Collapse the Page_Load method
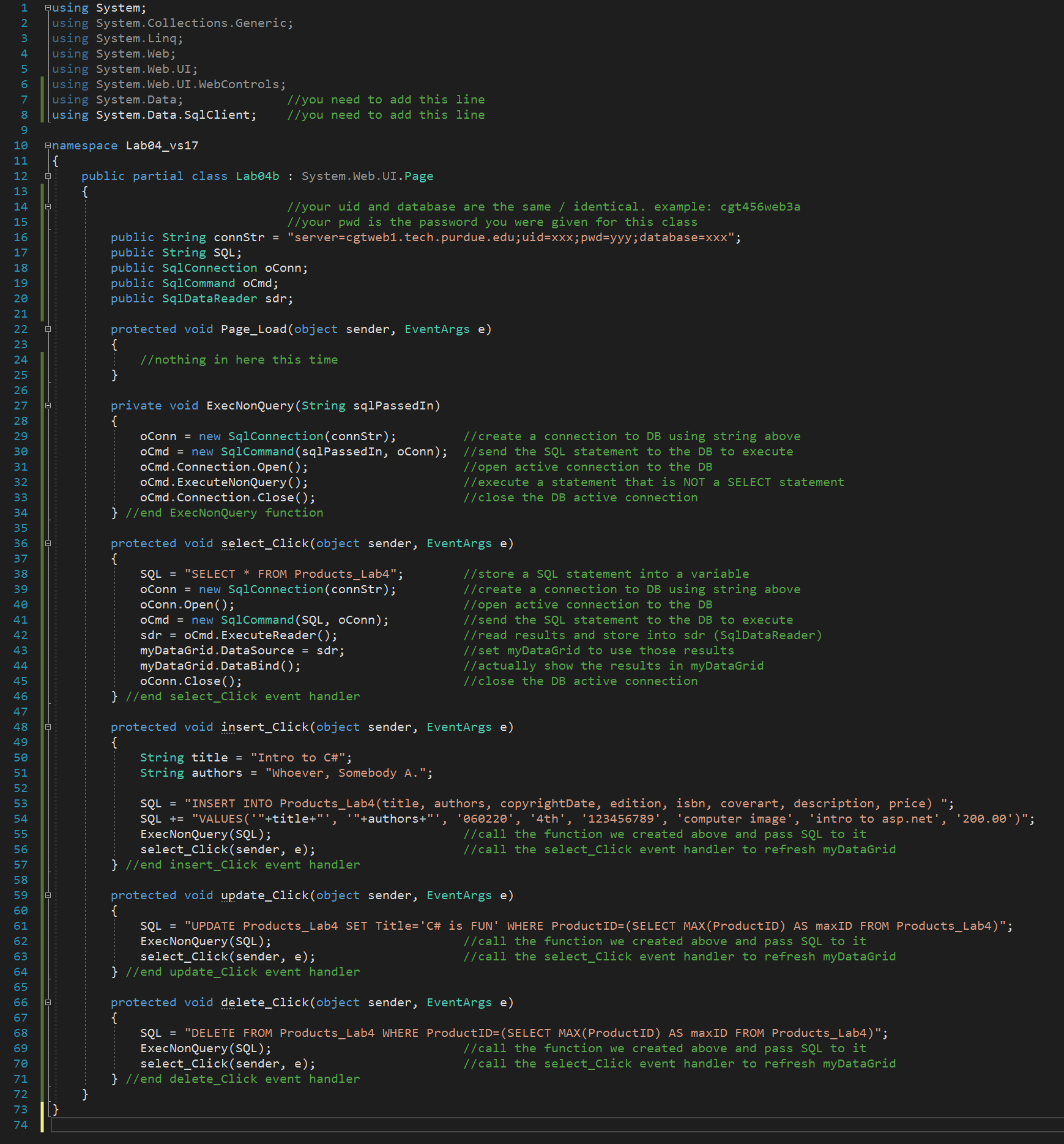 pyautogui.click(x=48, y=329)
